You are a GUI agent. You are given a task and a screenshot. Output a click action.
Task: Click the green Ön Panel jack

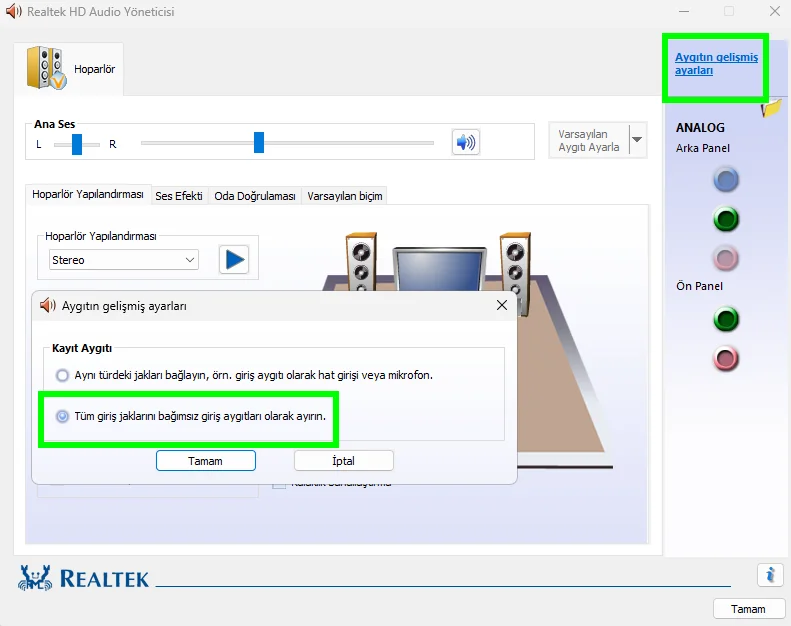click(726, 319)
